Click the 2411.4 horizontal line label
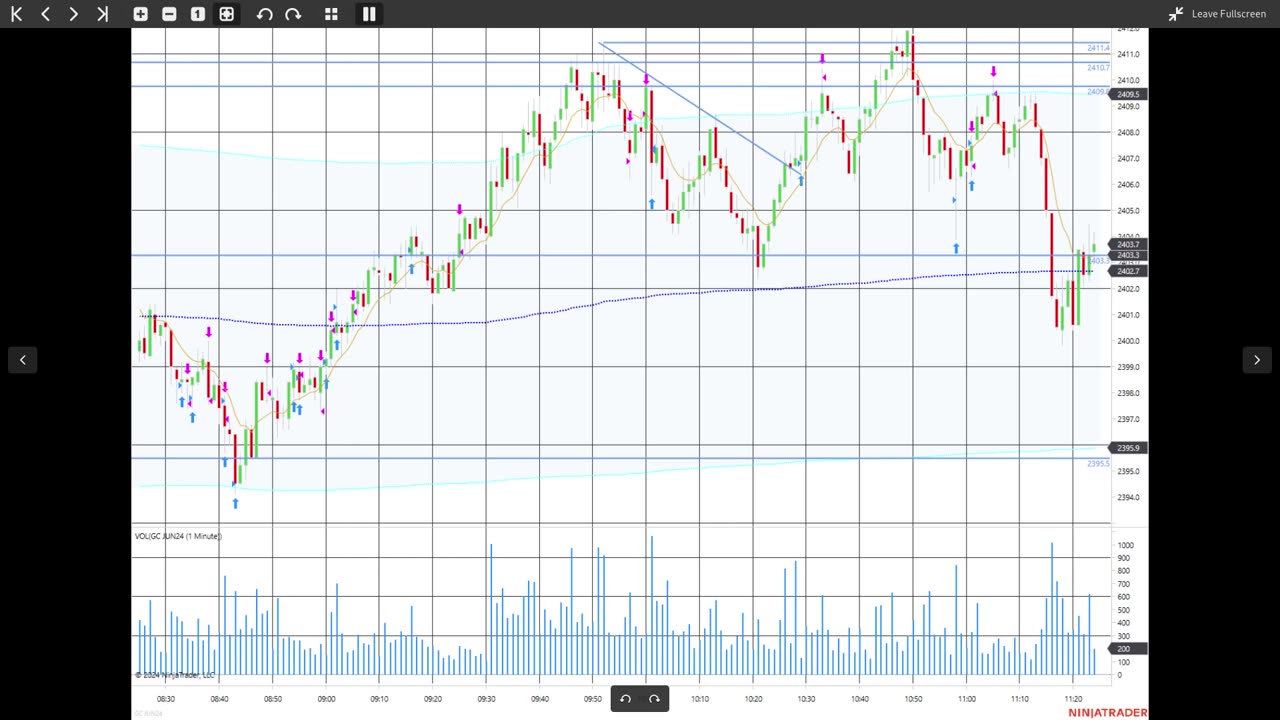The height and width of the screenshot is (720, 1280). [x=1098, y=48]
